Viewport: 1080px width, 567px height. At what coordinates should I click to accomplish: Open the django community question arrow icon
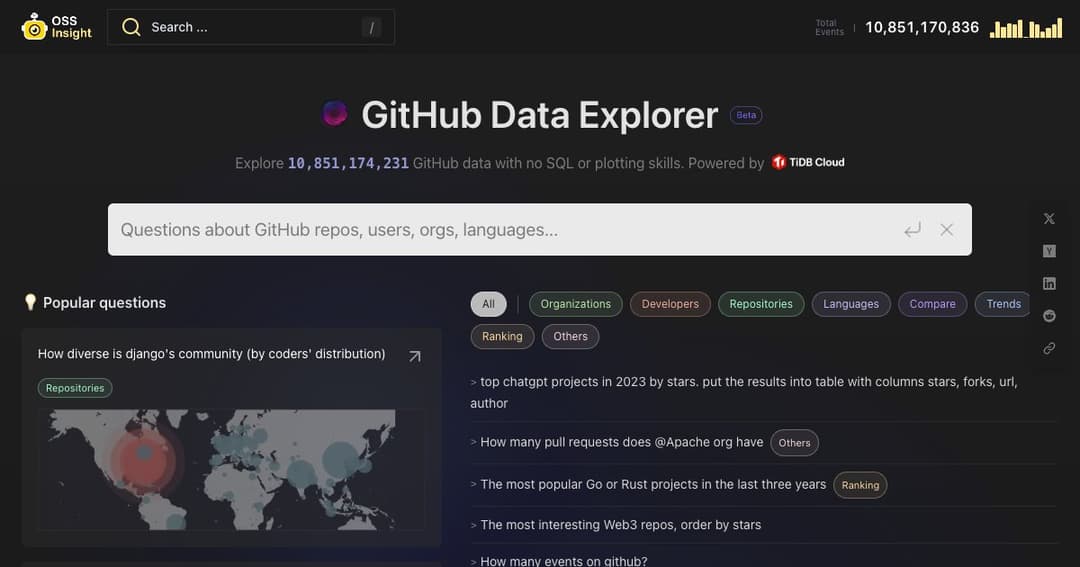(x=415, y=356)
